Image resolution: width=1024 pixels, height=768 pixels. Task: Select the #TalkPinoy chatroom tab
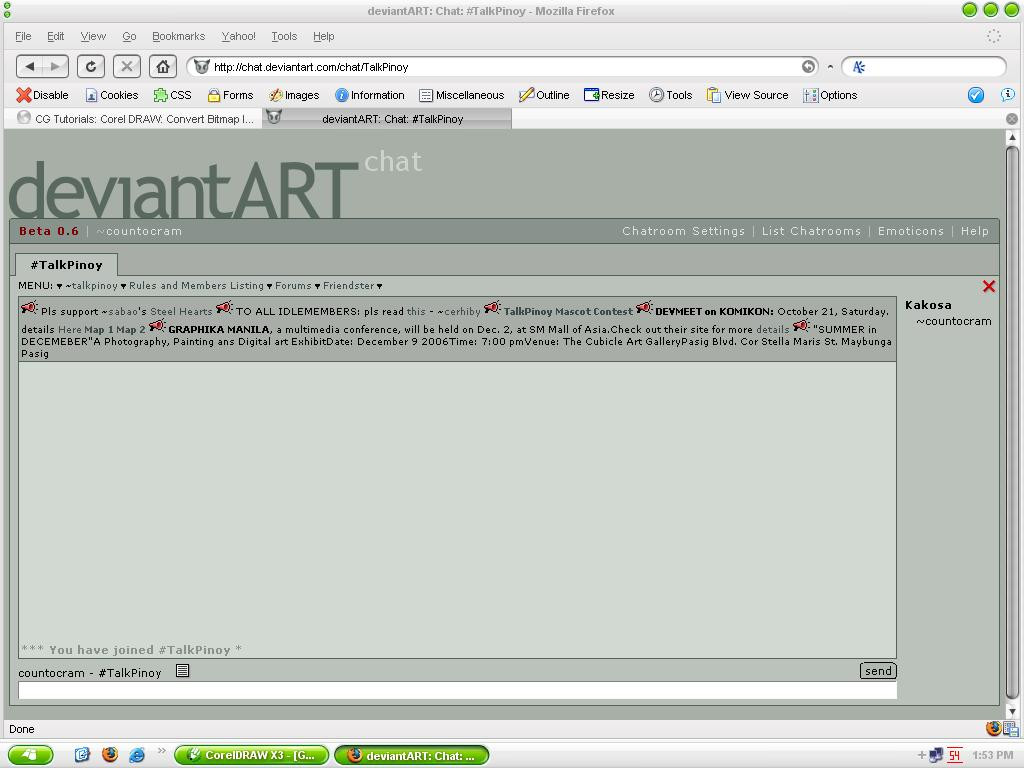(x=67, y=265)
